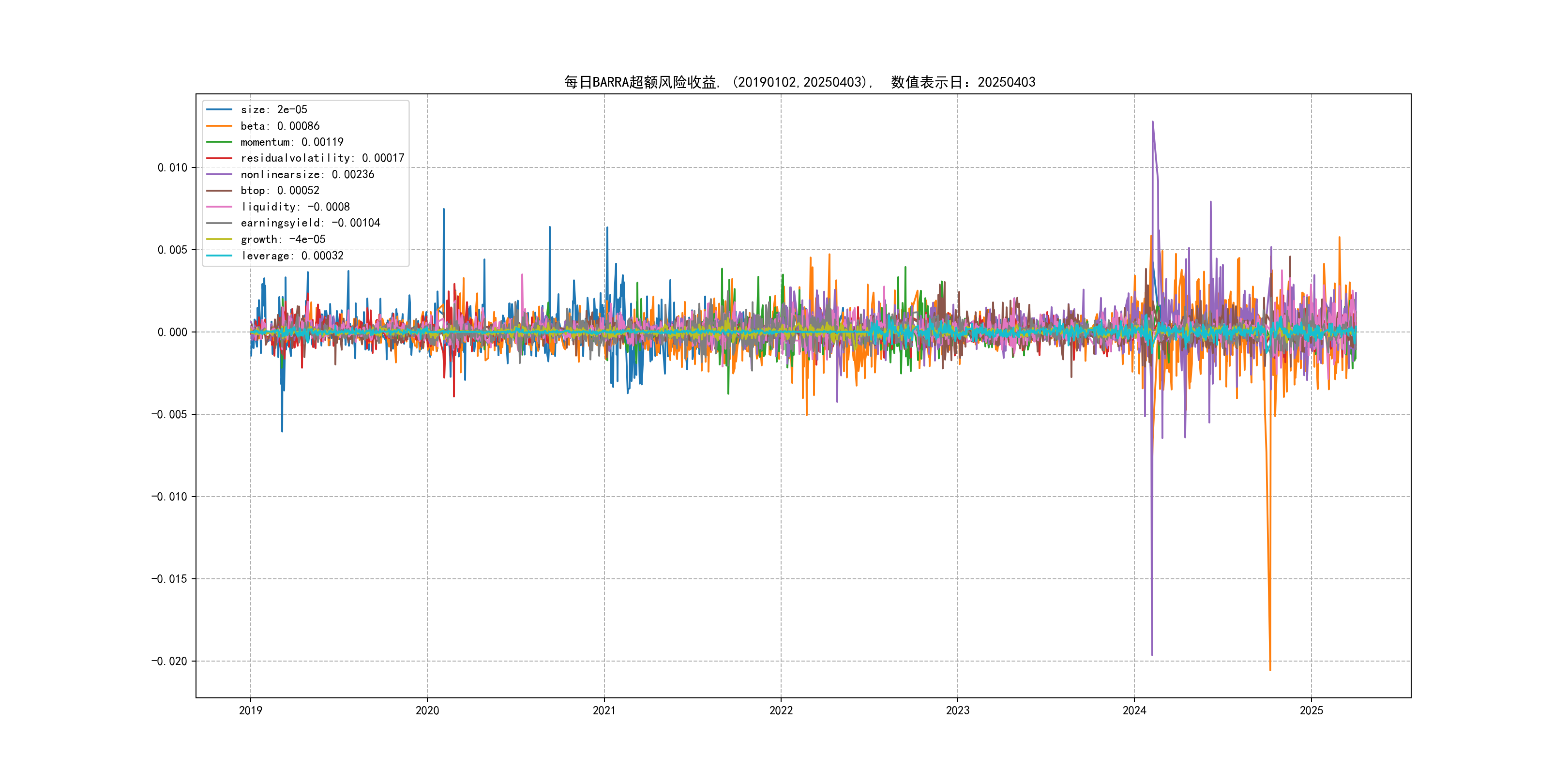The width and height of the screenshot is (1568, 784).
Task: Click the 0.010 y-axis tick label
Action: 172,168
